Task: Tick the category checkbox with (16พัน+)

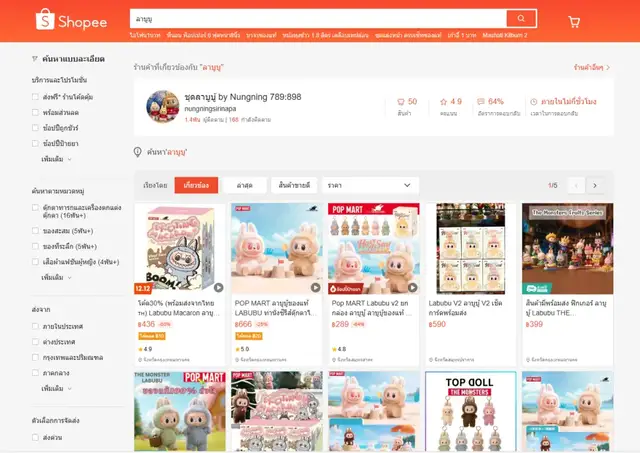Action: (36, 207)
